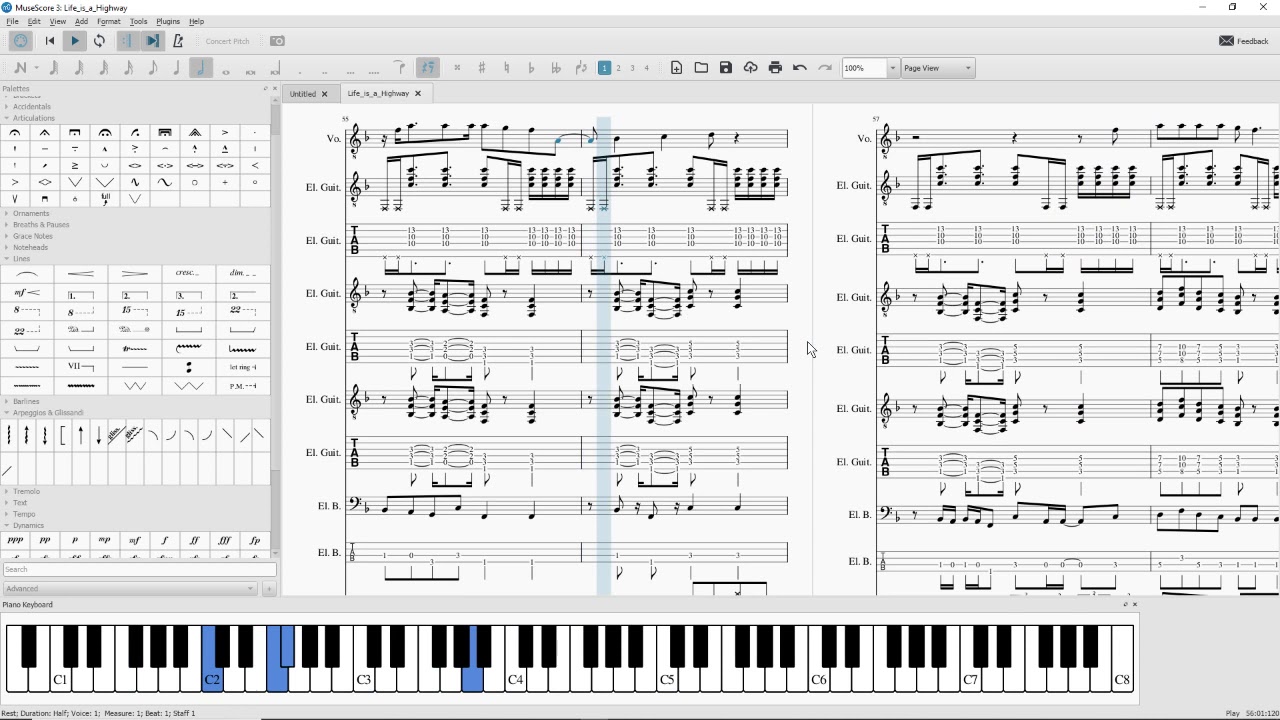
Task: Open the Advanced workspace dropdown
Action: coord(130,589)
